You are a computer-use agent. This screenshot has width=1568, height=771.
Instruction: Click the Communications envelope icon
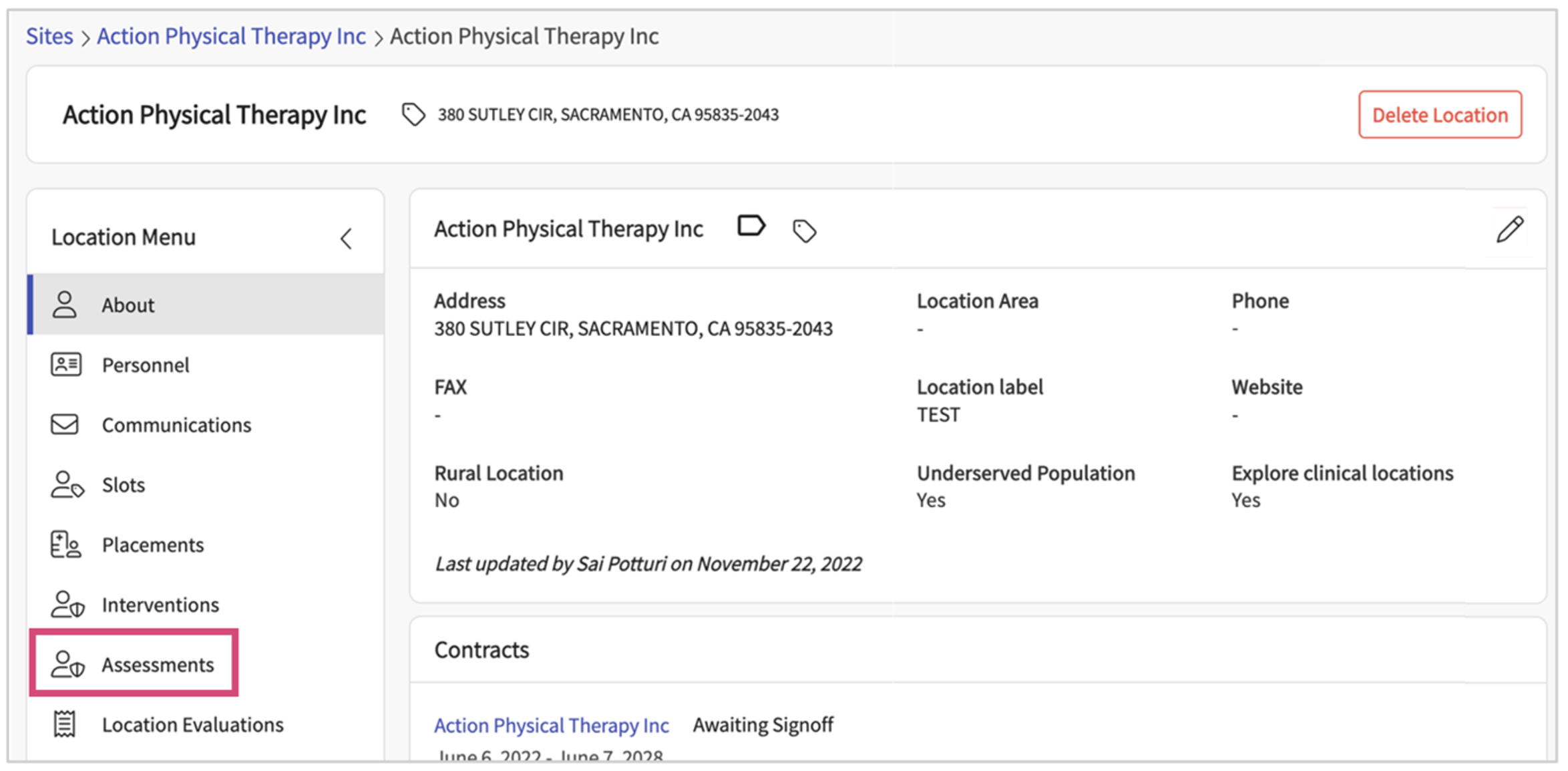click(x=65, y=425)
